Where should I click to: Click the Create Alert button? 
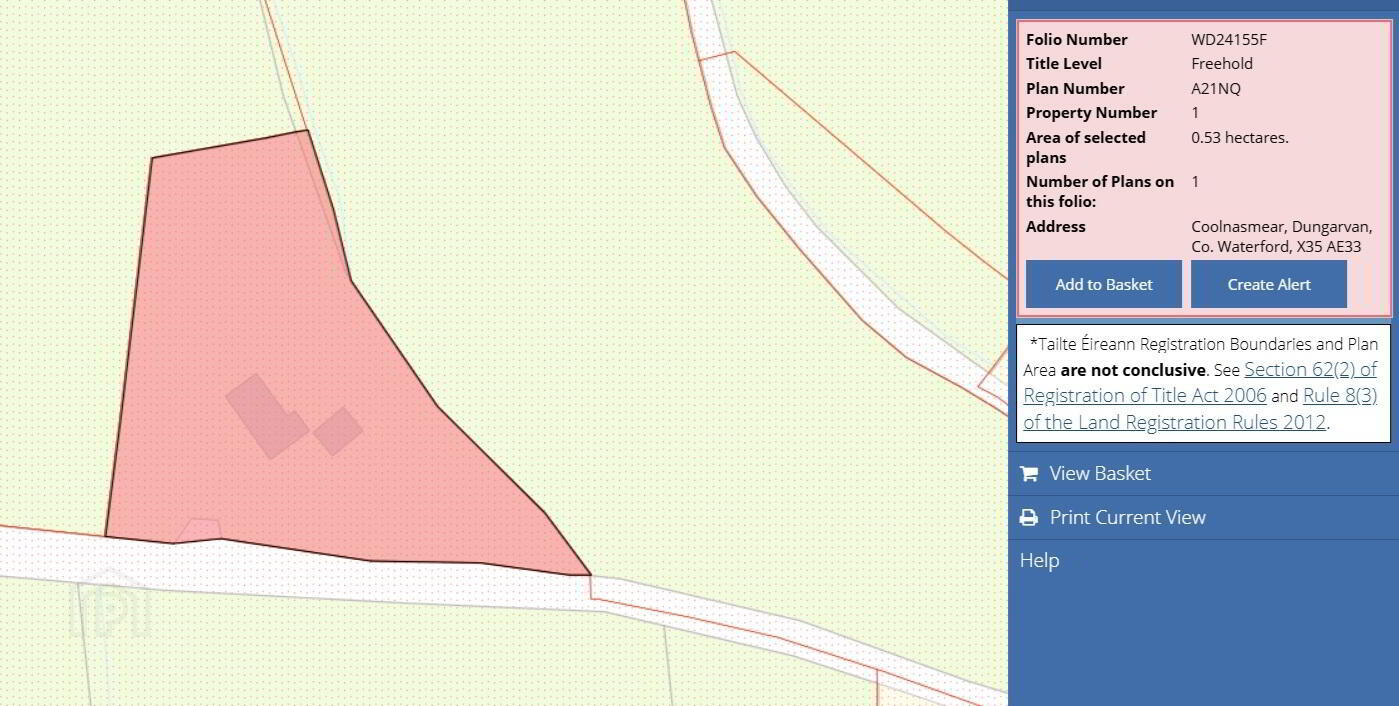pos(1269,284)
